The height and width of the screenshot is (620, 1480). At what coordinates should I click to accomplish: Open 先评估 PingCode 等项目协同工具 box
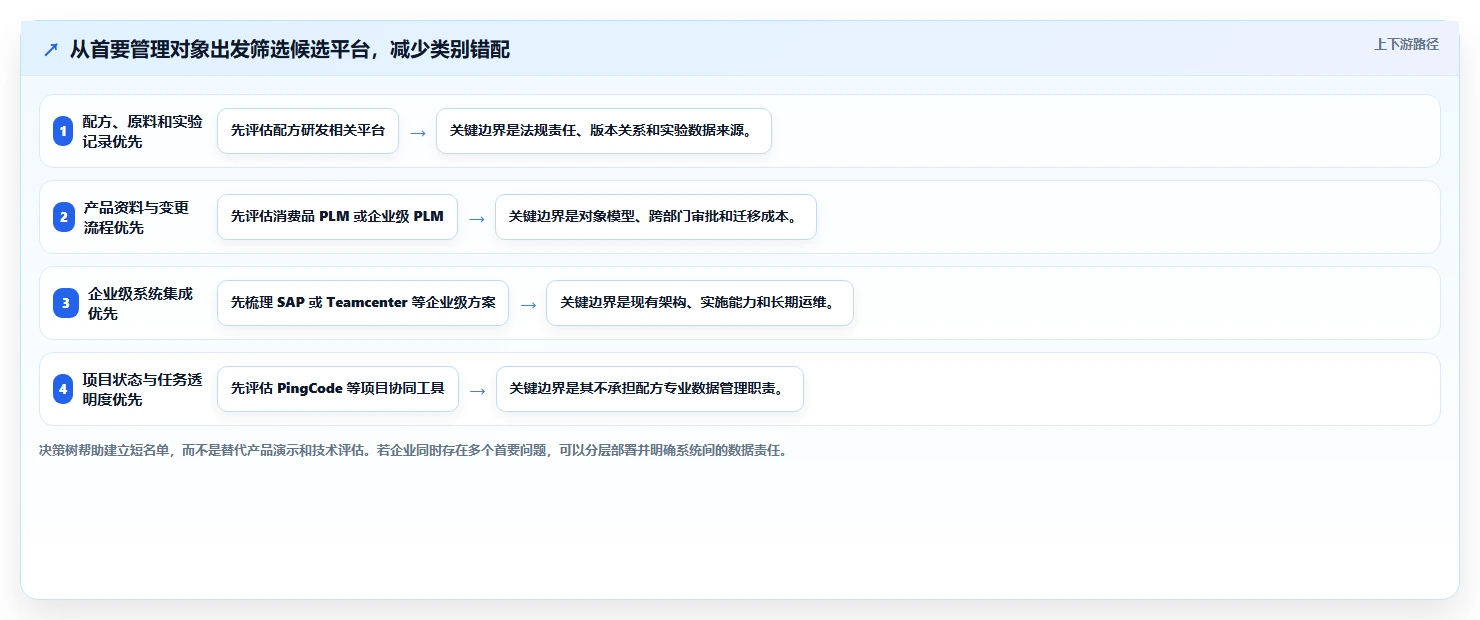coord(338,389)
